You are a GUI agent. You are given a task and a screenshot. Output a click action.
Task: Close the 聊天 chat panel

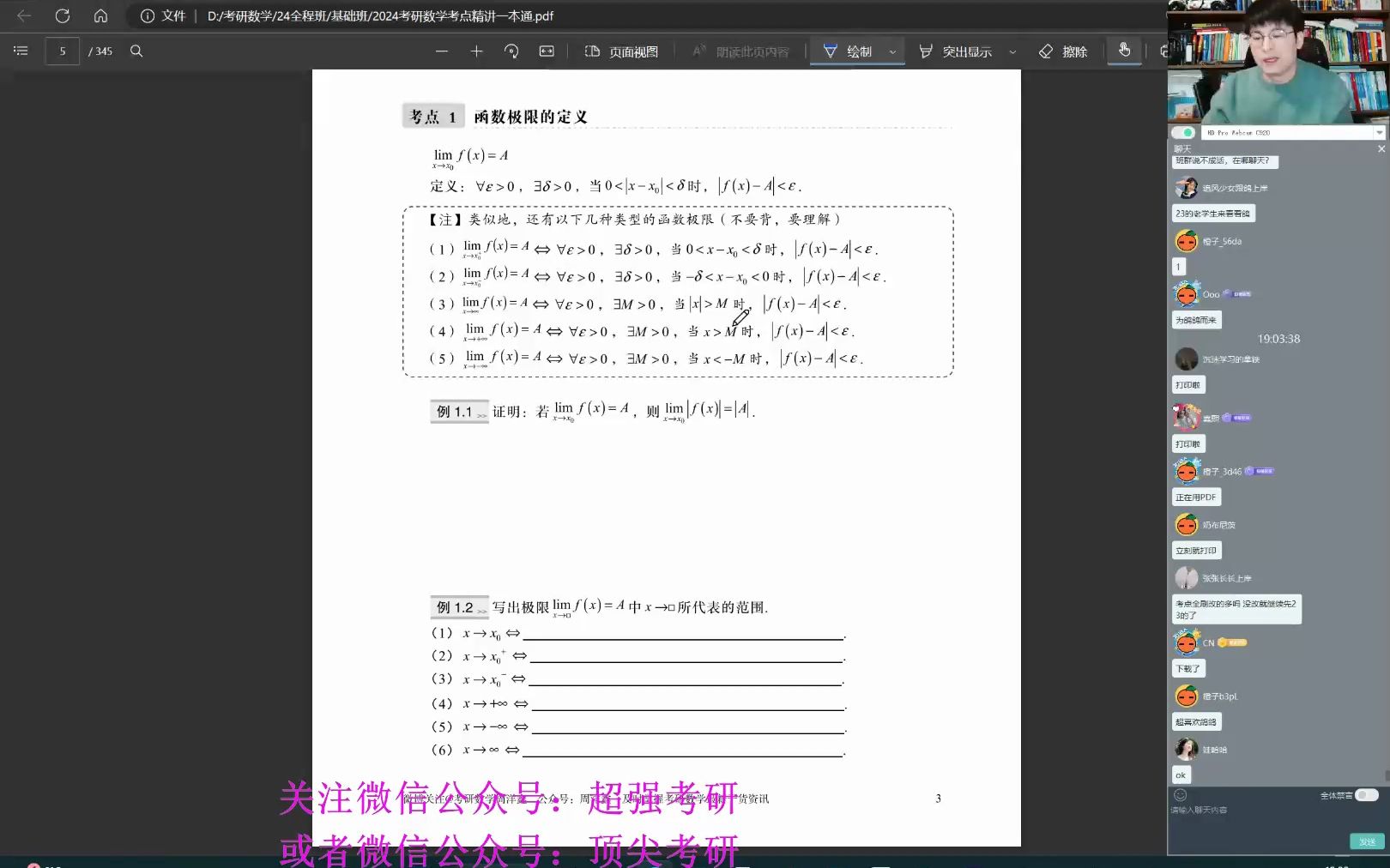[x=1381, y=149]
